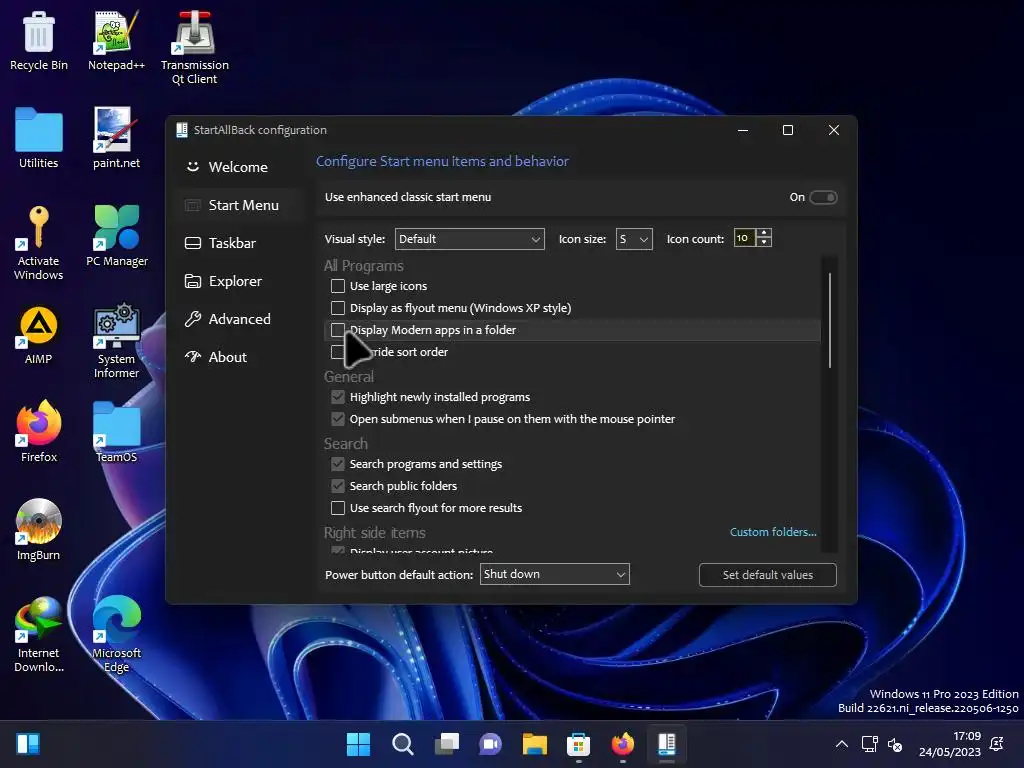Screen dimensions: 1024x768
Task: Open the Visual style dropdown
Action: click(x=470, y=239)
